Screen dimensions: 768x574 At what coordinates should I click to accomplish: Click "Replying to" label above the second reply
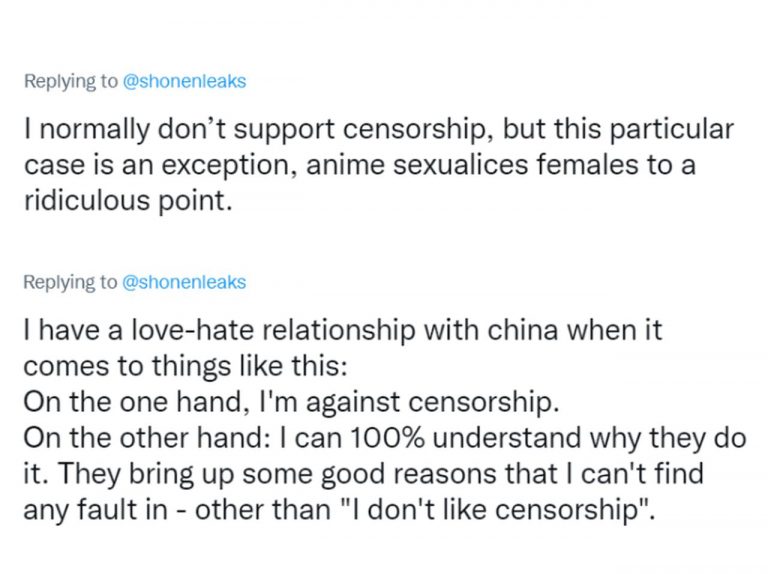point(69,283)
